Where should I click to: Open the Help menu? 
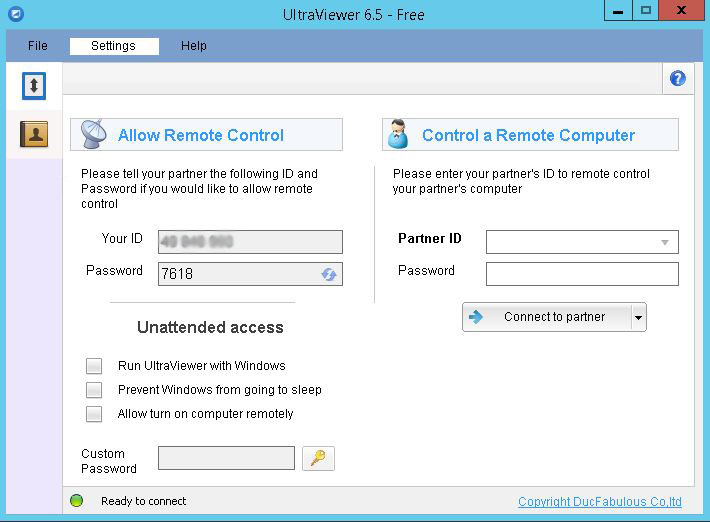[194, 46]
